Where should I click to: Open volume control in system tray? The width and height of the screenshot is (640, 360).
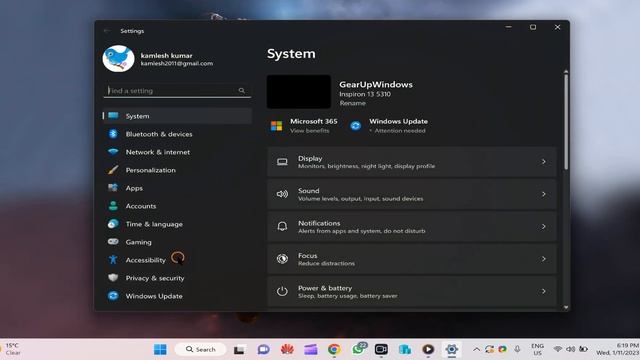pyautogui.click(x=570, y=349)
